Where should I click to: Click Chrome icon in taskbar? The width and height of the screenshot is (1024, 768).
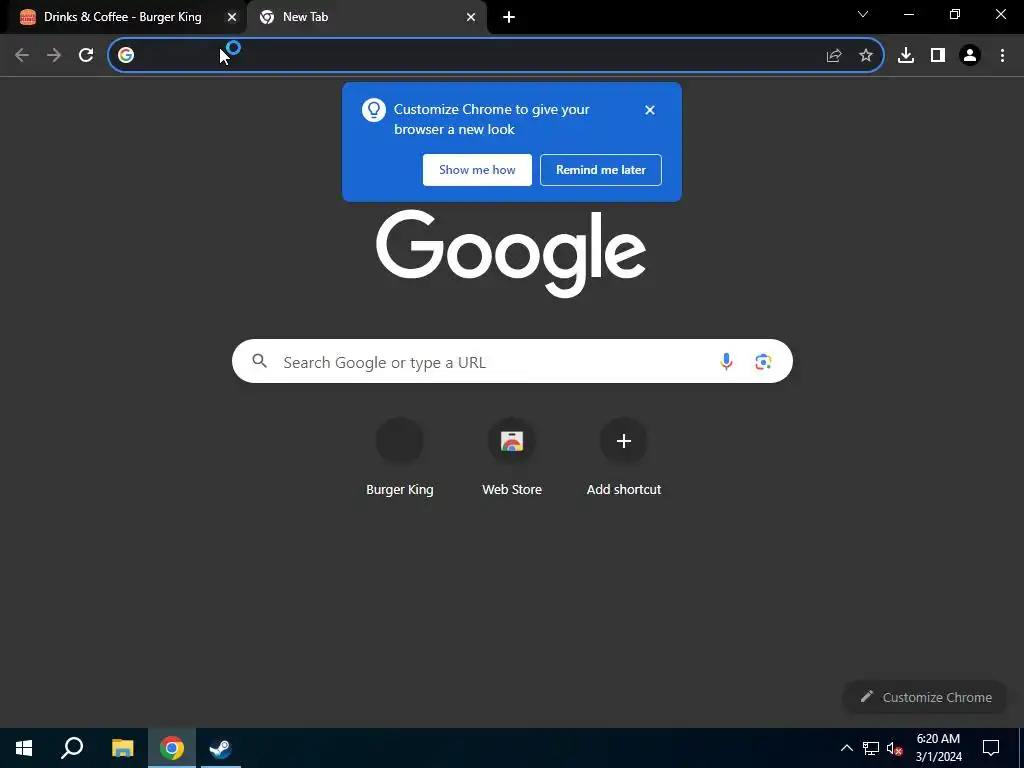172,748
